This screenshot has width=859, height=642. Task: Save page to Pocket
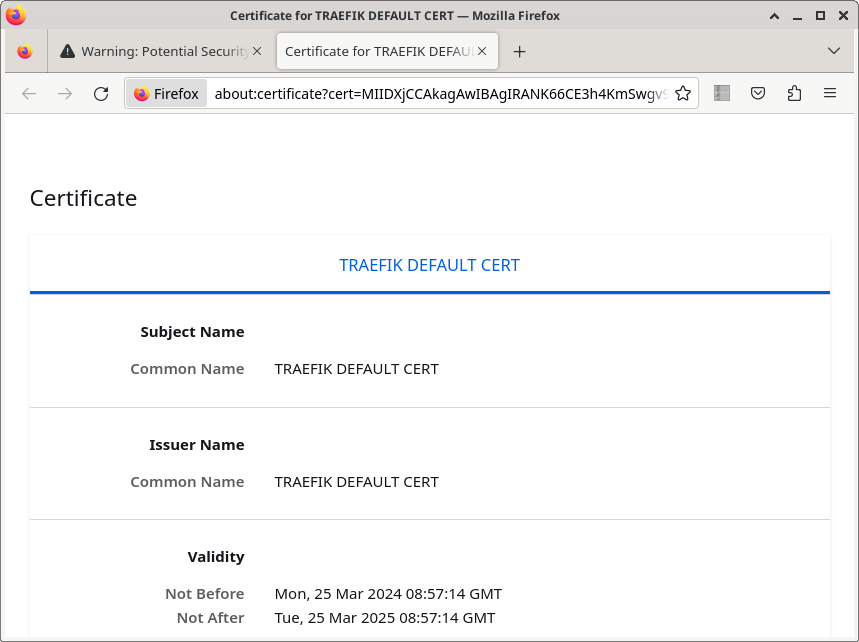click(x=758, y=93)
